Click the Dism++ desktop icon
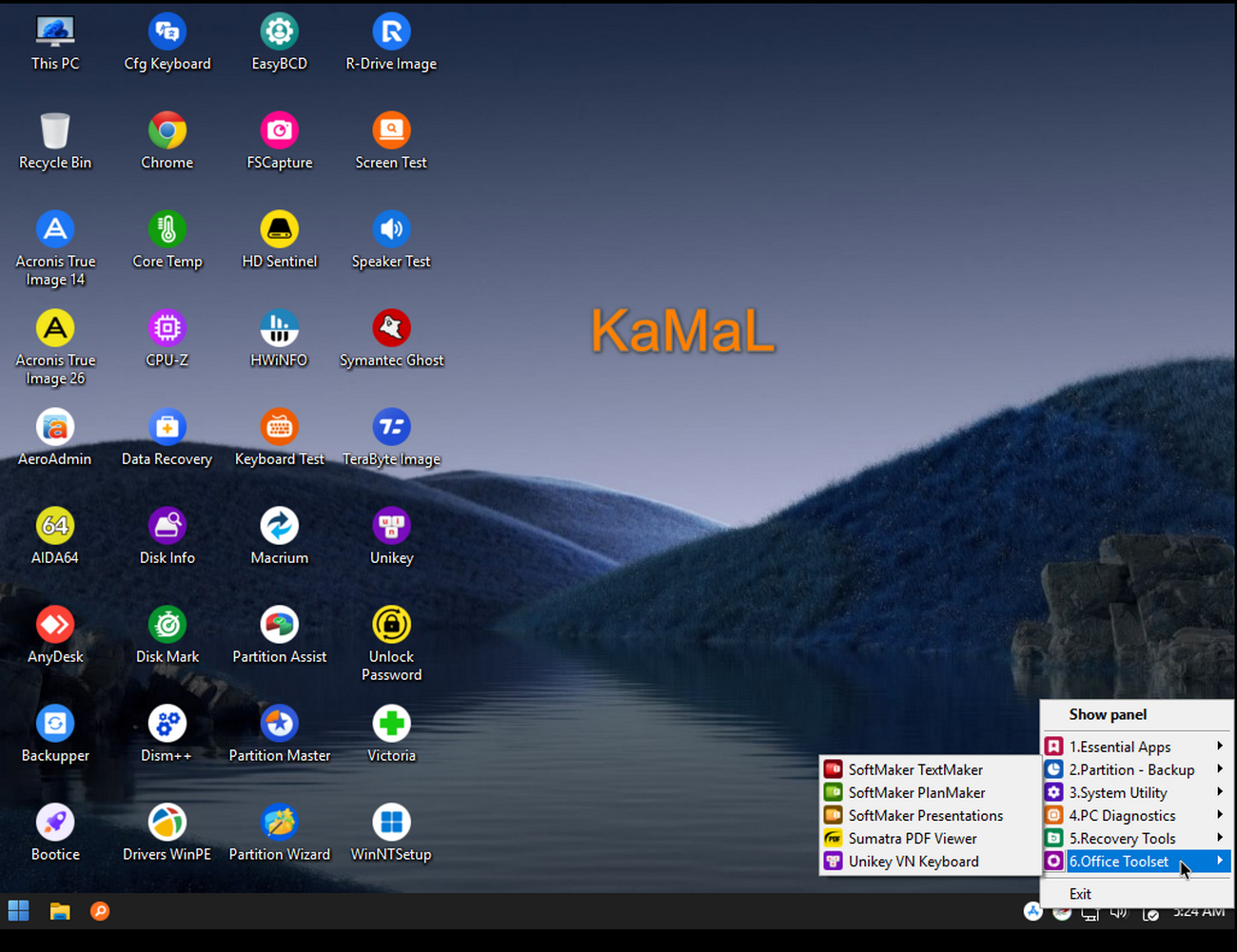Screen dimensions: 1237x952 (x=167, y=736)
